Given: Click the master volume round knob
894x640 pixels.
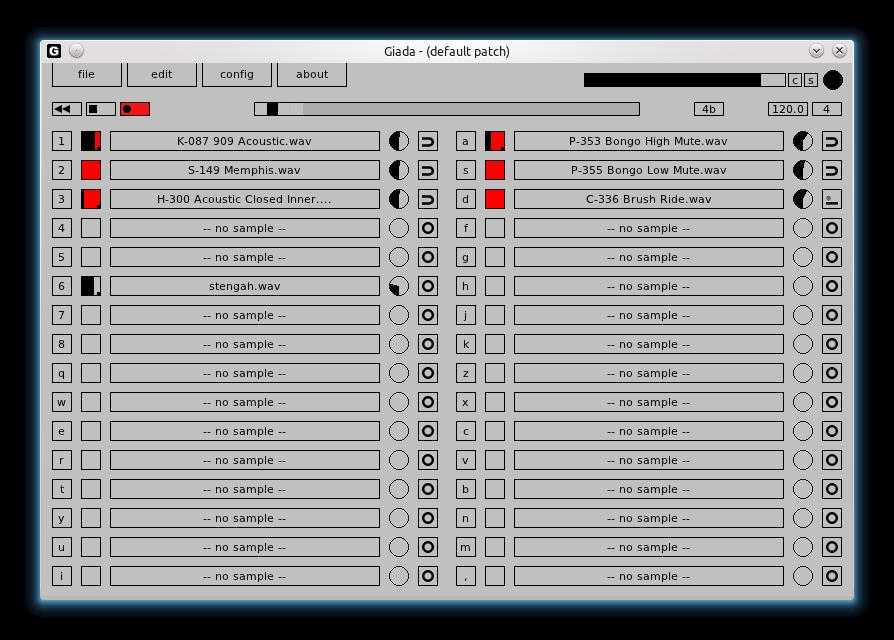Looking at the screenshot, I should tap(832, 80).
